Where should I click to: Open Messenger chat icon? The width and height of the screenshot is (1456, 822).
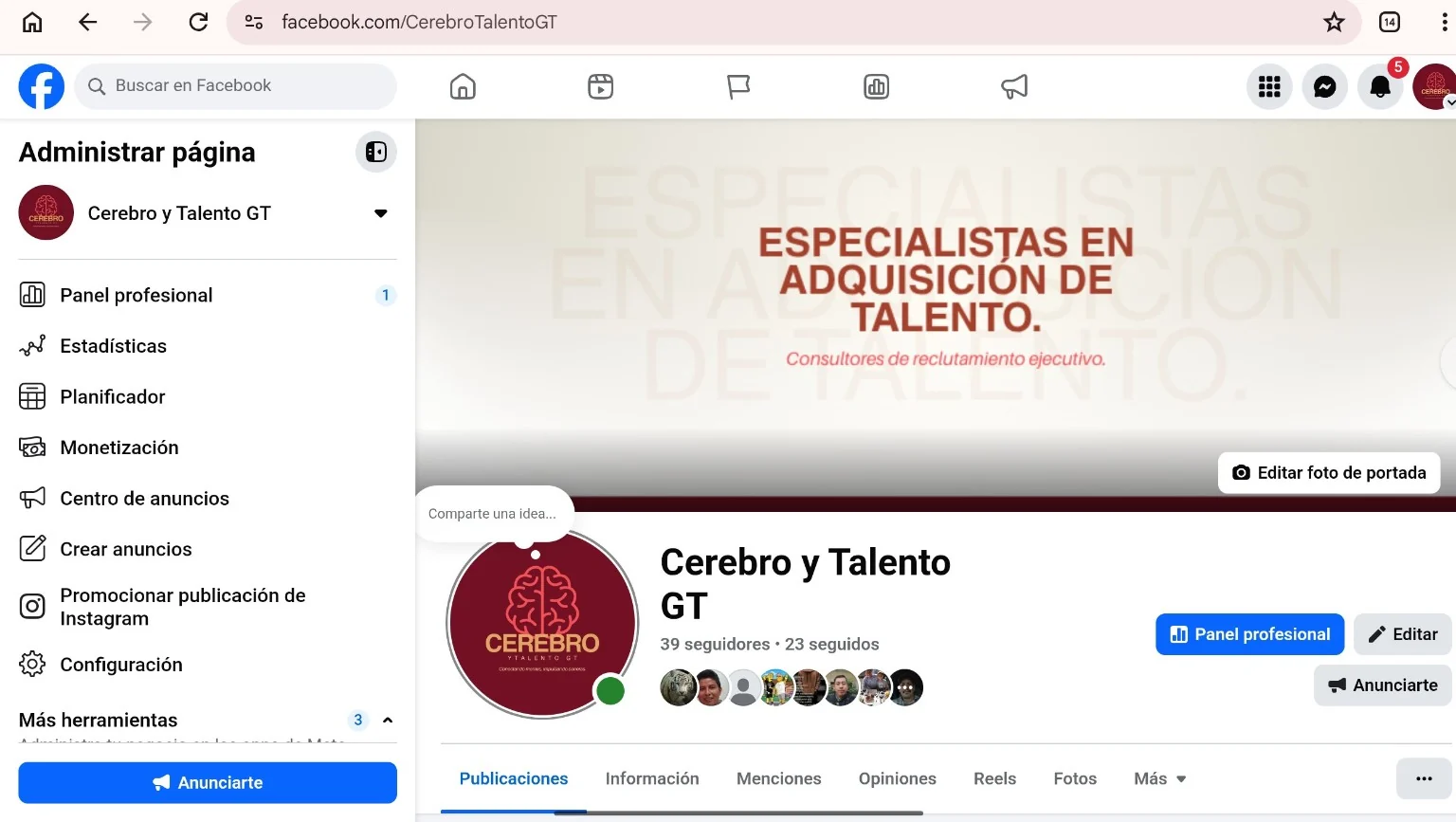(x=1325, y=87)
